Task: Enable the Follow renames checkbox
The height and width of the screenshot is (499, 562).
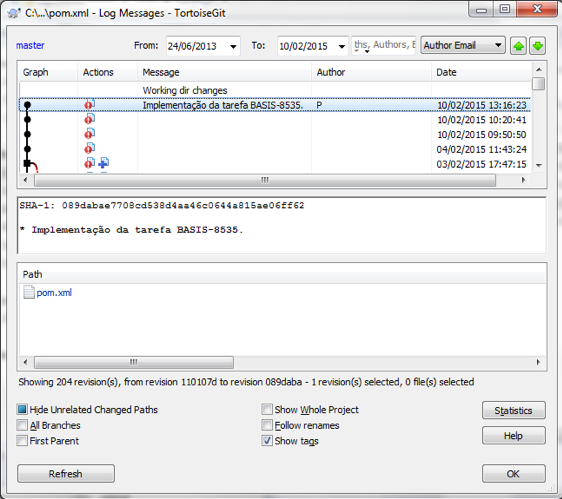Action: (267, 425)
